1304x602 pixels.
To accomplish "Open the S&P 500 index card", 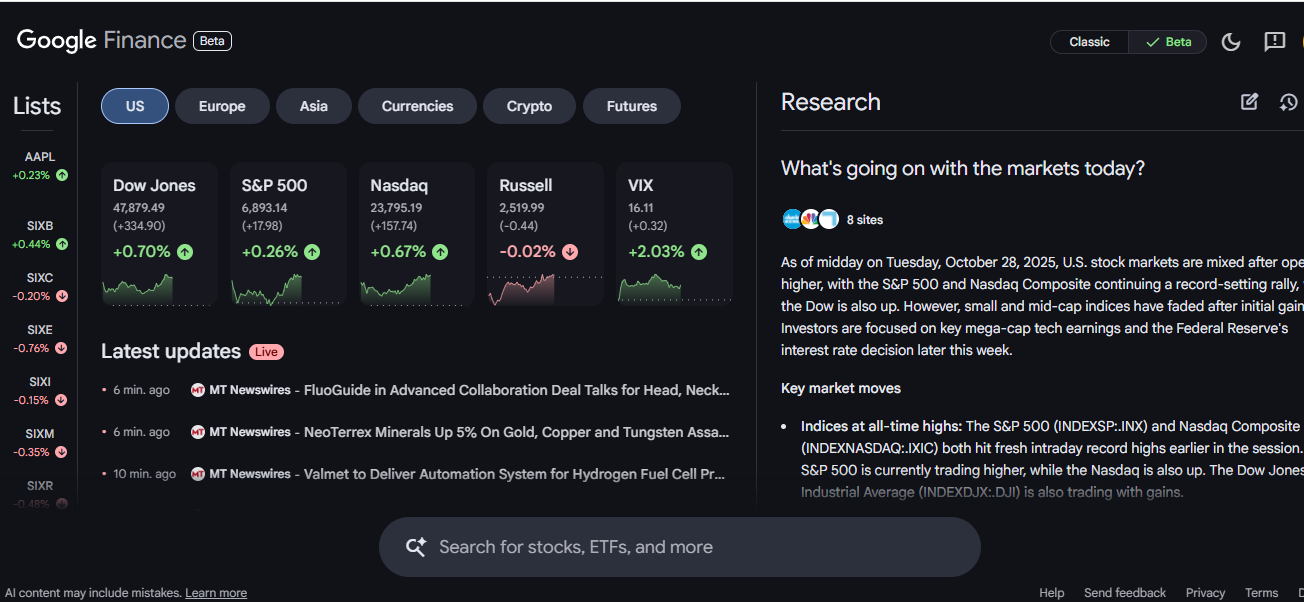I will (288, 234).
